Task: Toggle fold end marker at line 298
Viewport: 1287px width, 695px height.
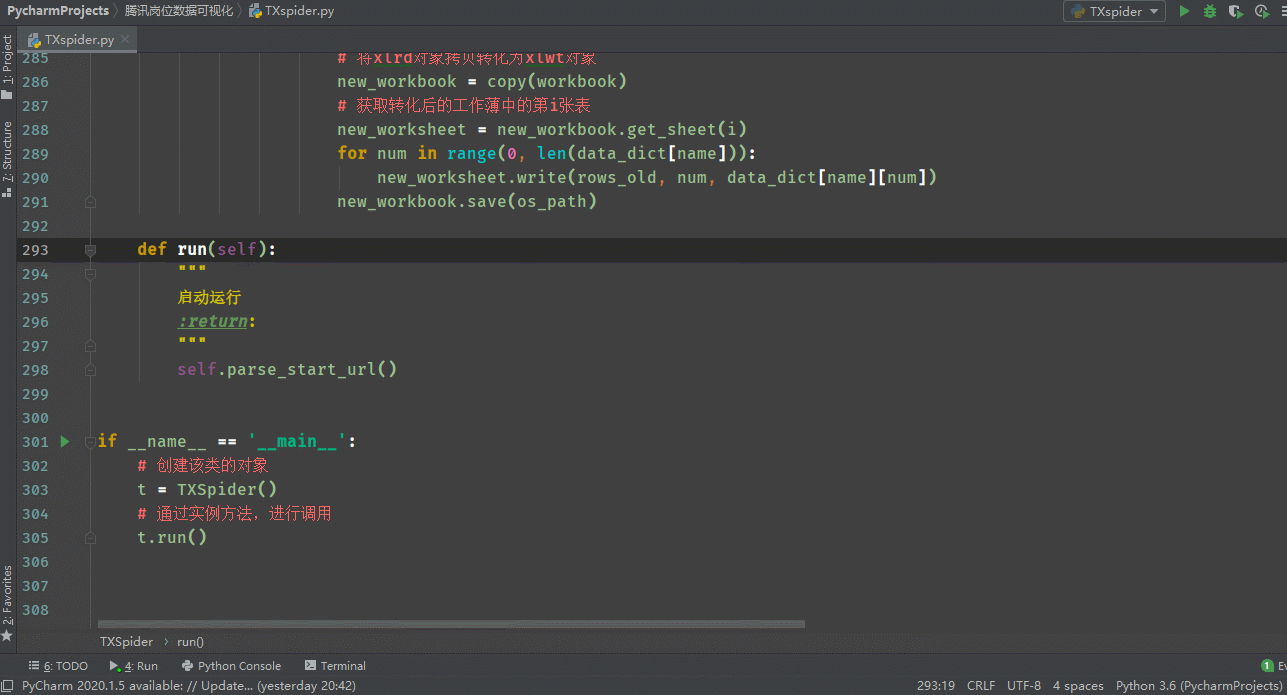Action: (x=90, y=369)
